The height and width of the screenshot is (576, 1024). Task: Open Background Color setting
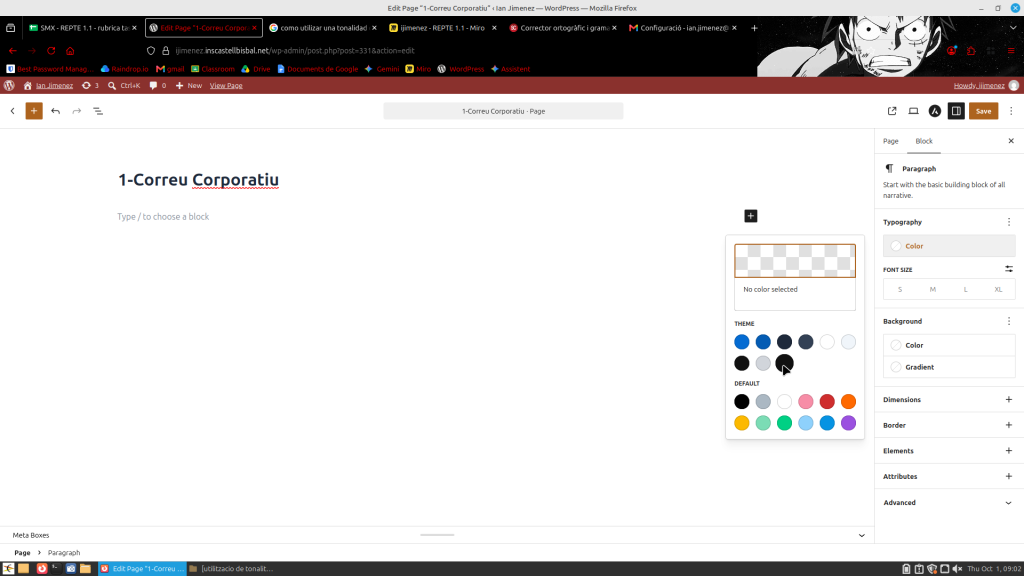tap(949, 345)
